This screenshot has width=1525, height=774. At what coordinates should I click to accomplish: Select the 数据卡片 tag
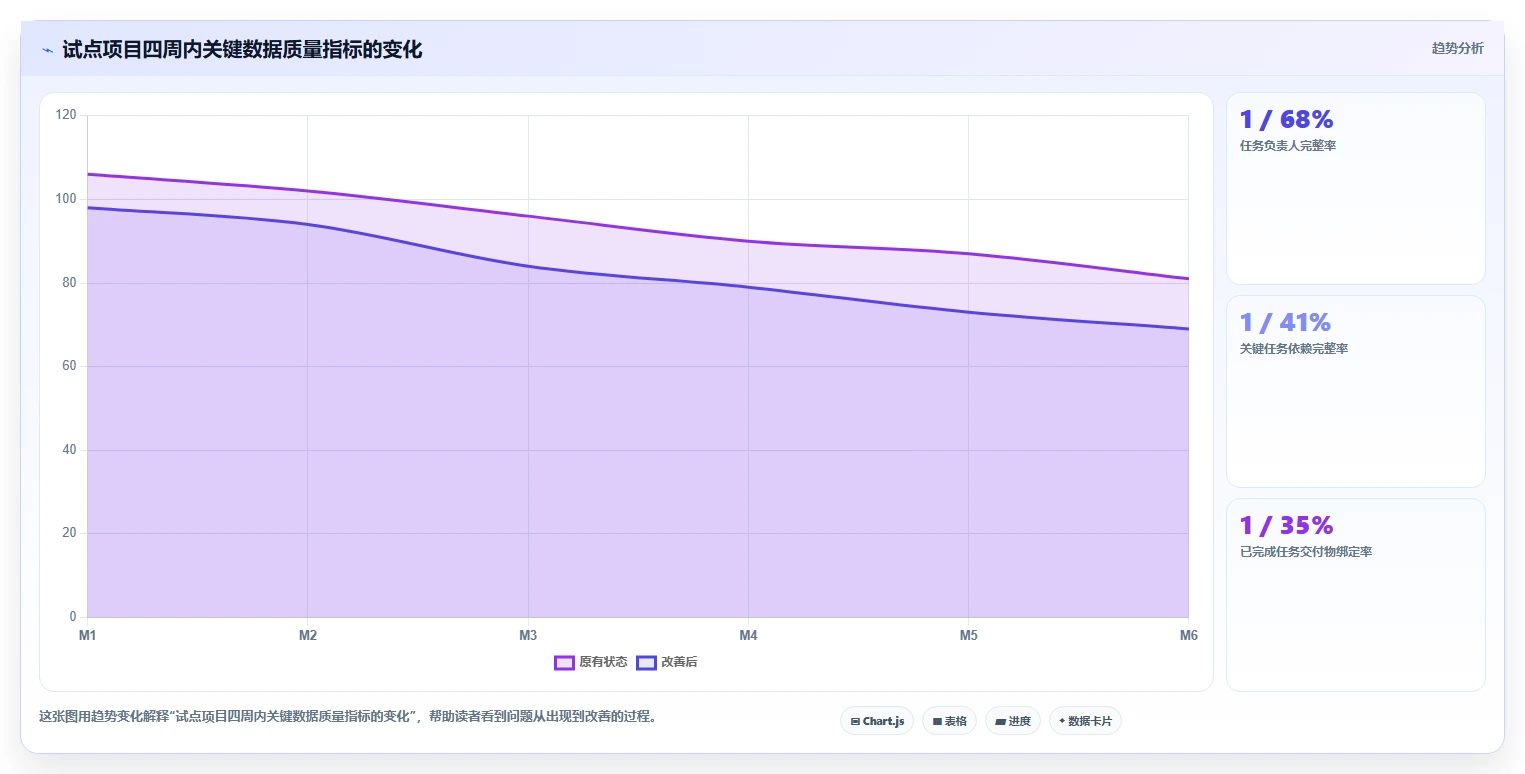coord(1085,721)
